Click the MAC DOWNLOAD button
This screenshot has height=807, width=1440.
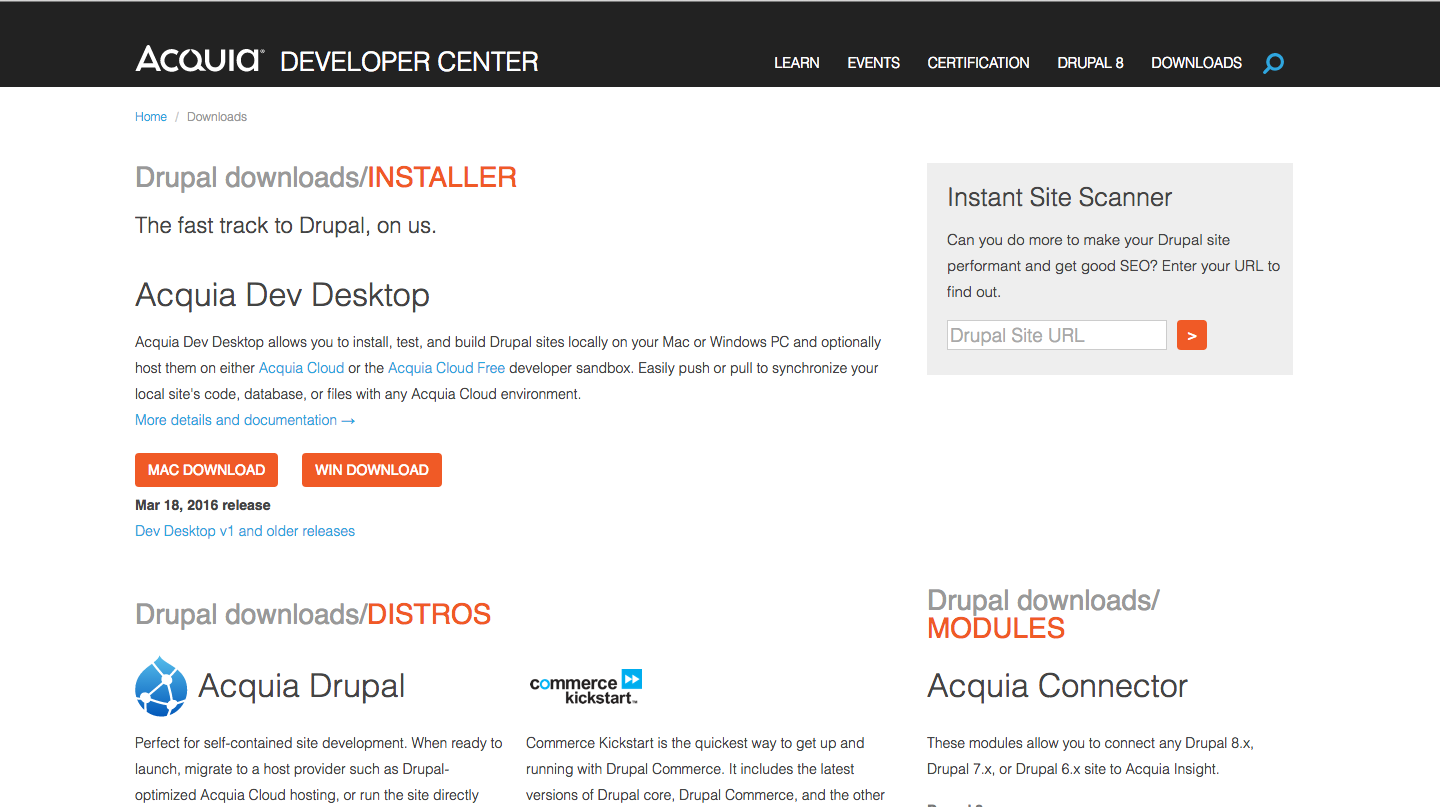point(206,470)
